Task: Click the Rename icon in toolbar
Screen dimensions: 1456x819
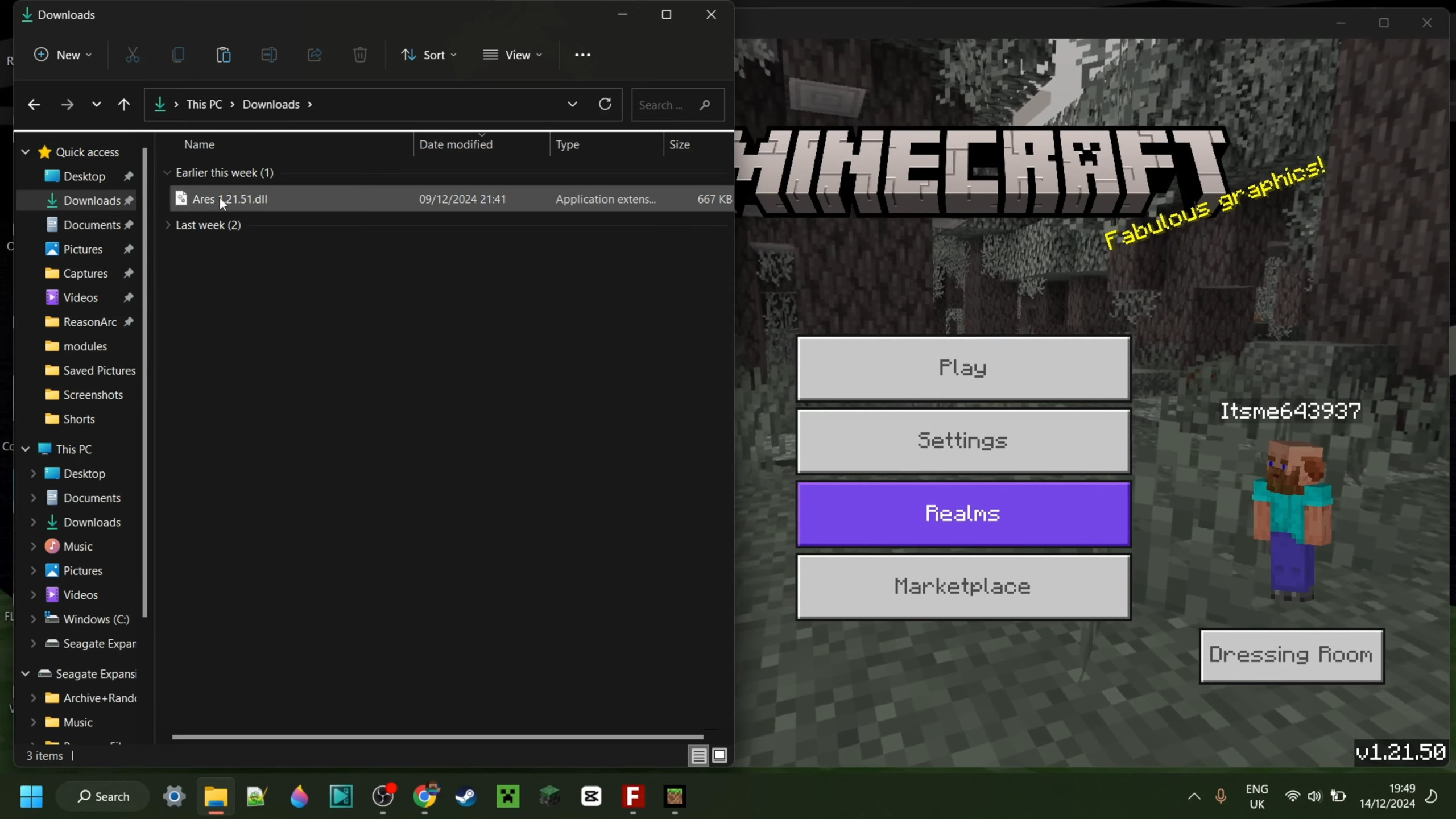Action: click(269, 55)
